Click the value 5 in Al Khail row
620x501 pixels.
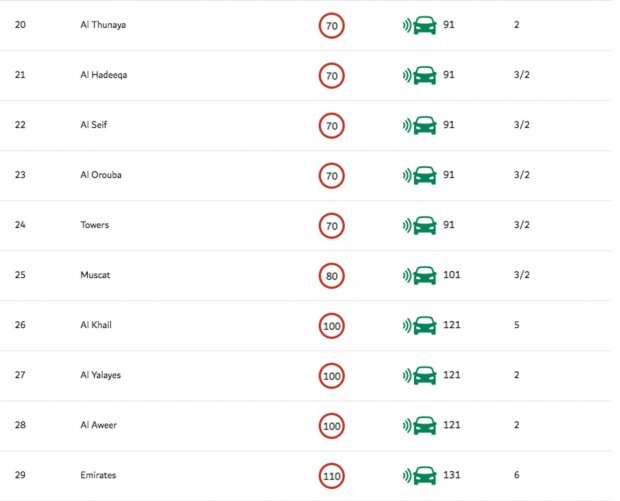[x=517, y=325]
